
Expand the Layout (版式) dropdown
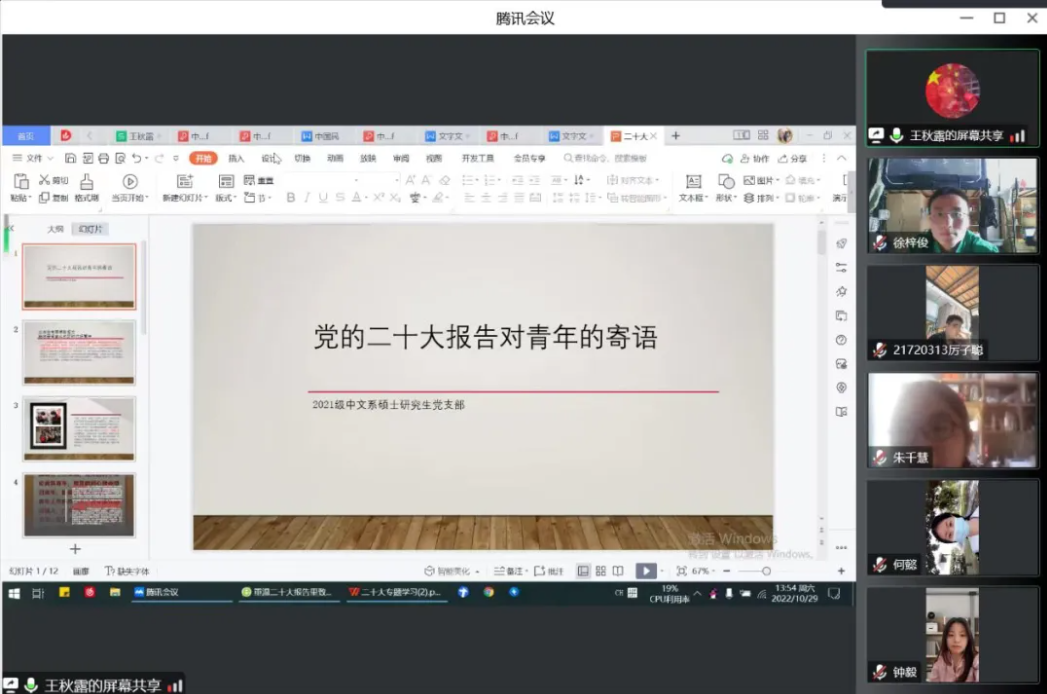227,198
